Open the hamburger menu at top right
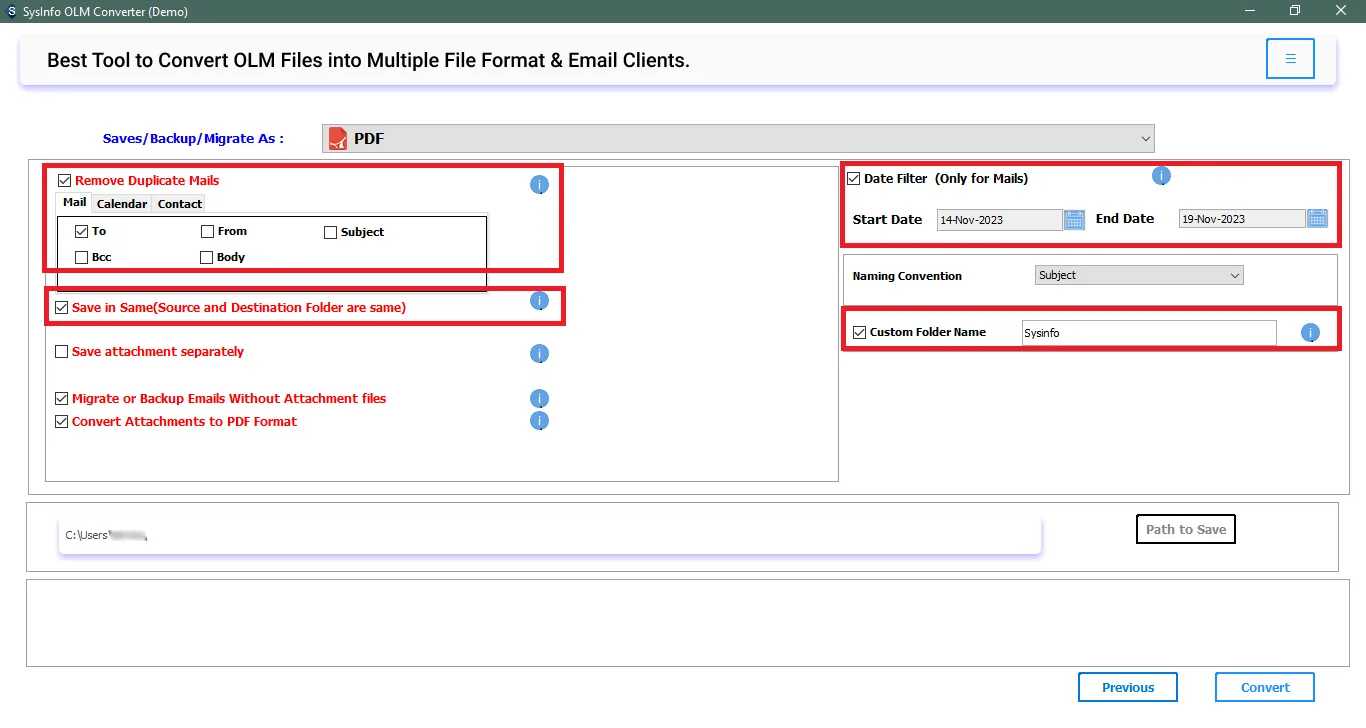This screenshot has height=728, width=1366. 1290,59
